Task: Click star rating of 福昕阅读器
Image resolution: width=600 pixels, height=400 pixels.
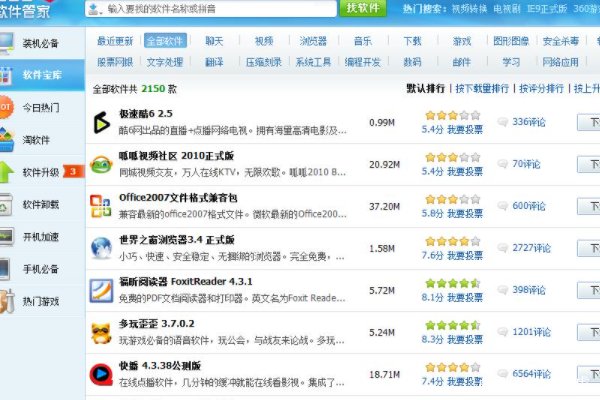Action: (452, 283)
